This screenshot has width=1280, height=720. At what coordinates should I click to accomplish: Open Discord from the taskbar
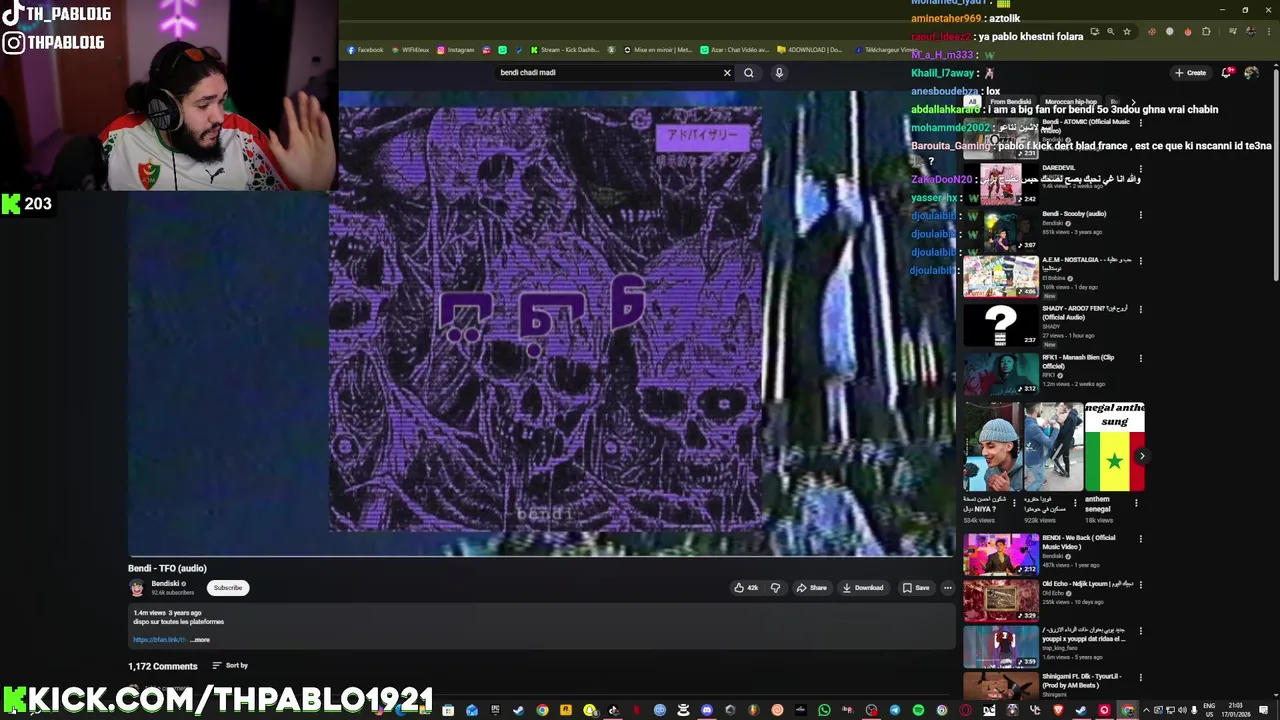707,710
